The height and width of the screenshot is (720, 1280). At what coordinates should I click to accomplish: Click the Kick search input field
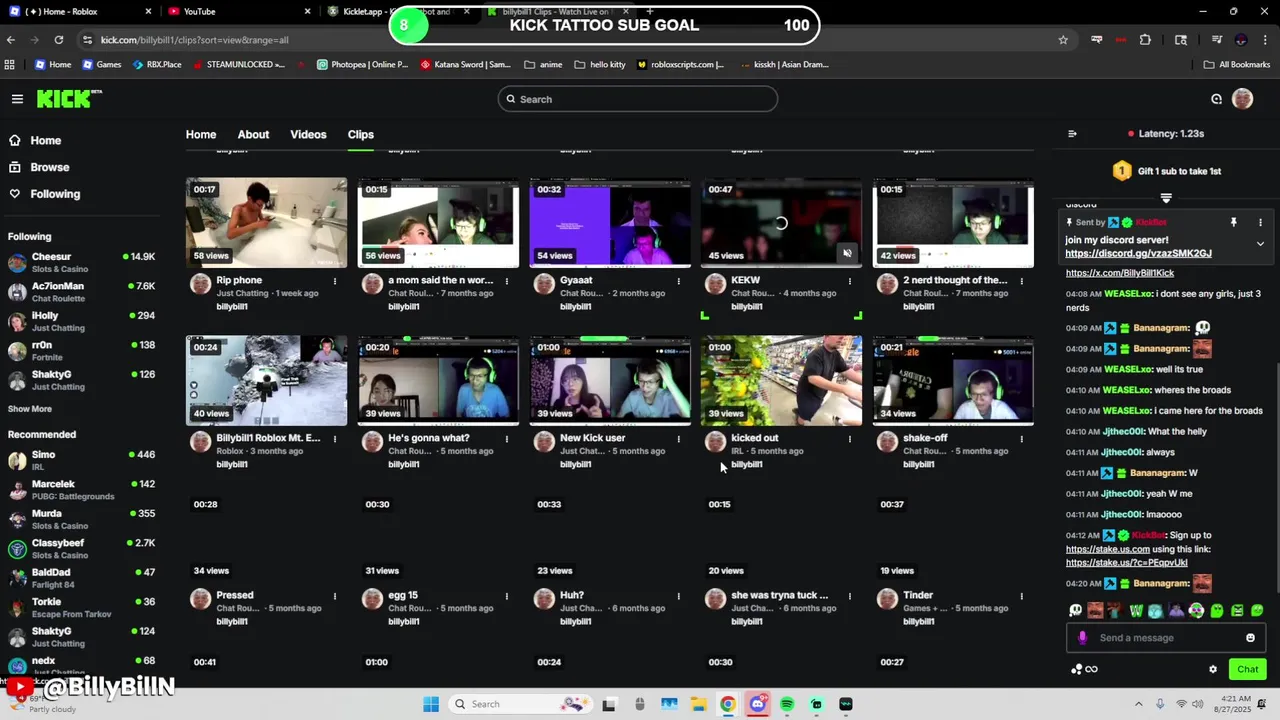(x=638, y=99)
